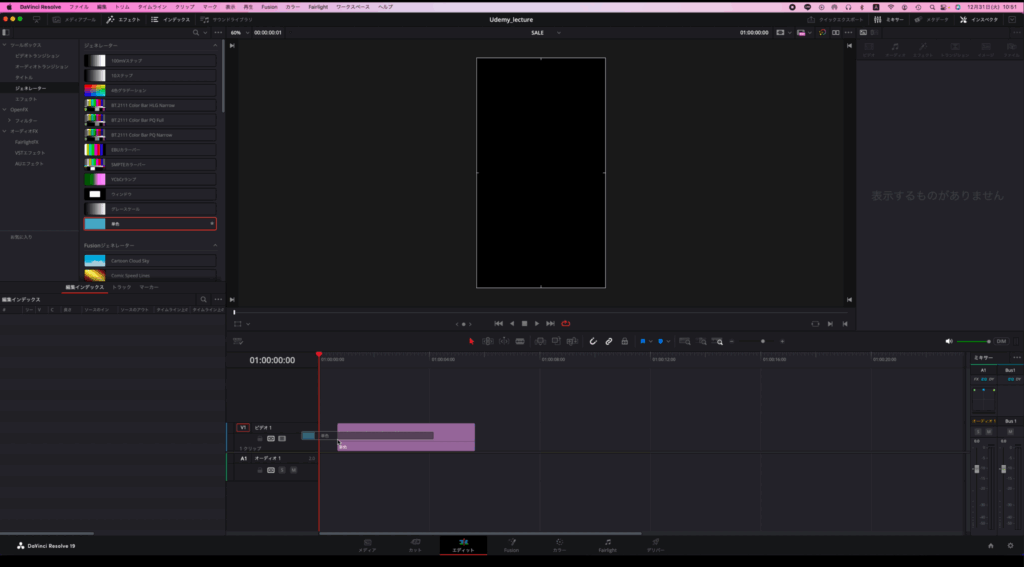Open the Inspector panel
The width and height of the screenshot is (1024, 567).
(980, 19)
